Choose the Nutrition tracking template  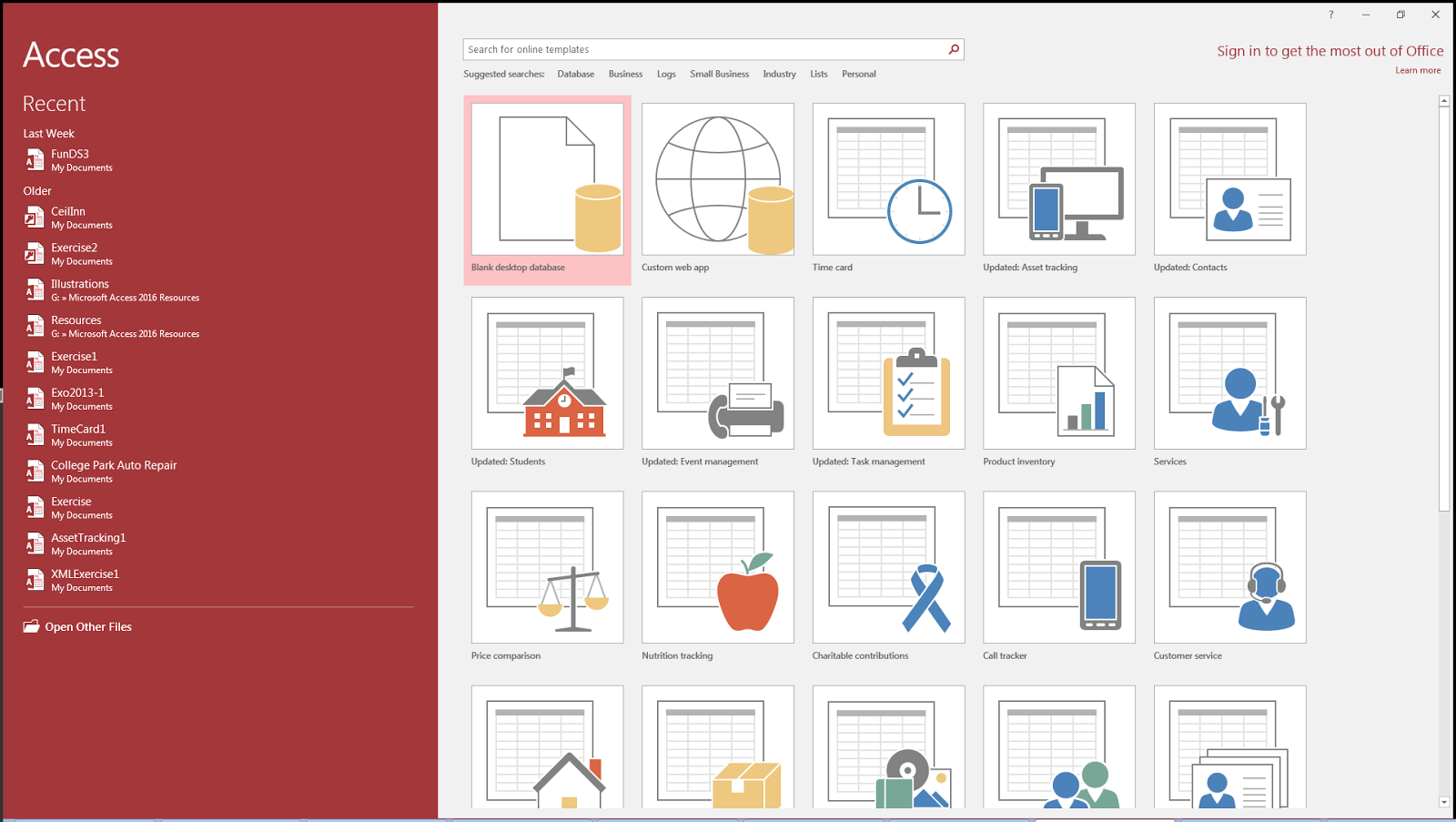717,567
